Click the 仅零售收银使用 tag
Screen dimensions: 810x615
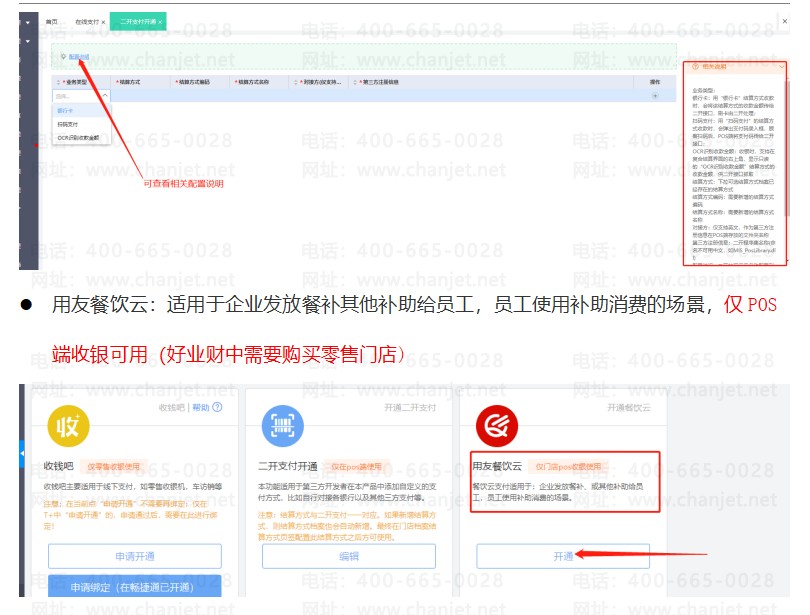(x=114, y=466)
